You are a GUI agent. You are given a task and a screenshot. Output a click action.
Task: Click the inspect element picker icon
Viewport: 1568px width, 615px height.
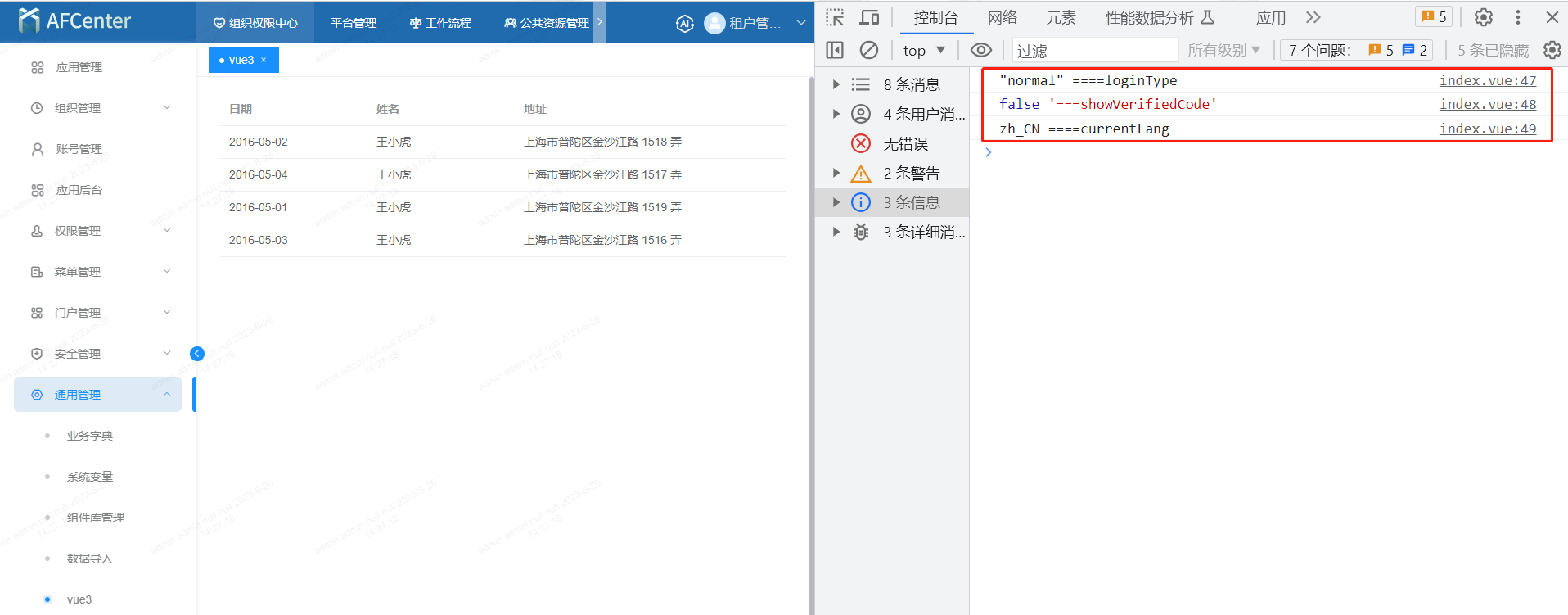834,17
